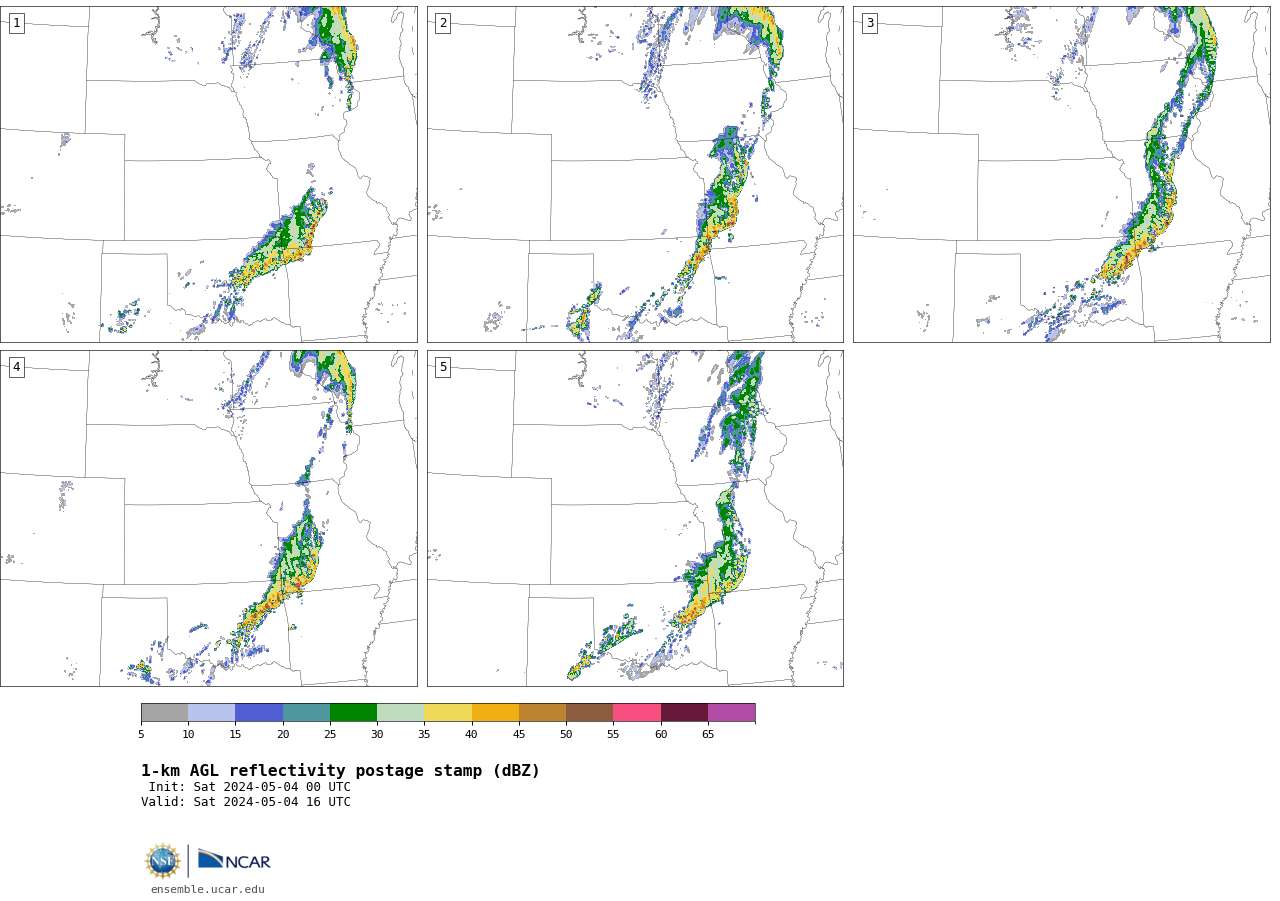Click the teal 20-25 dBZ swatch
The image size is (1280, 901).
(306, 712)
